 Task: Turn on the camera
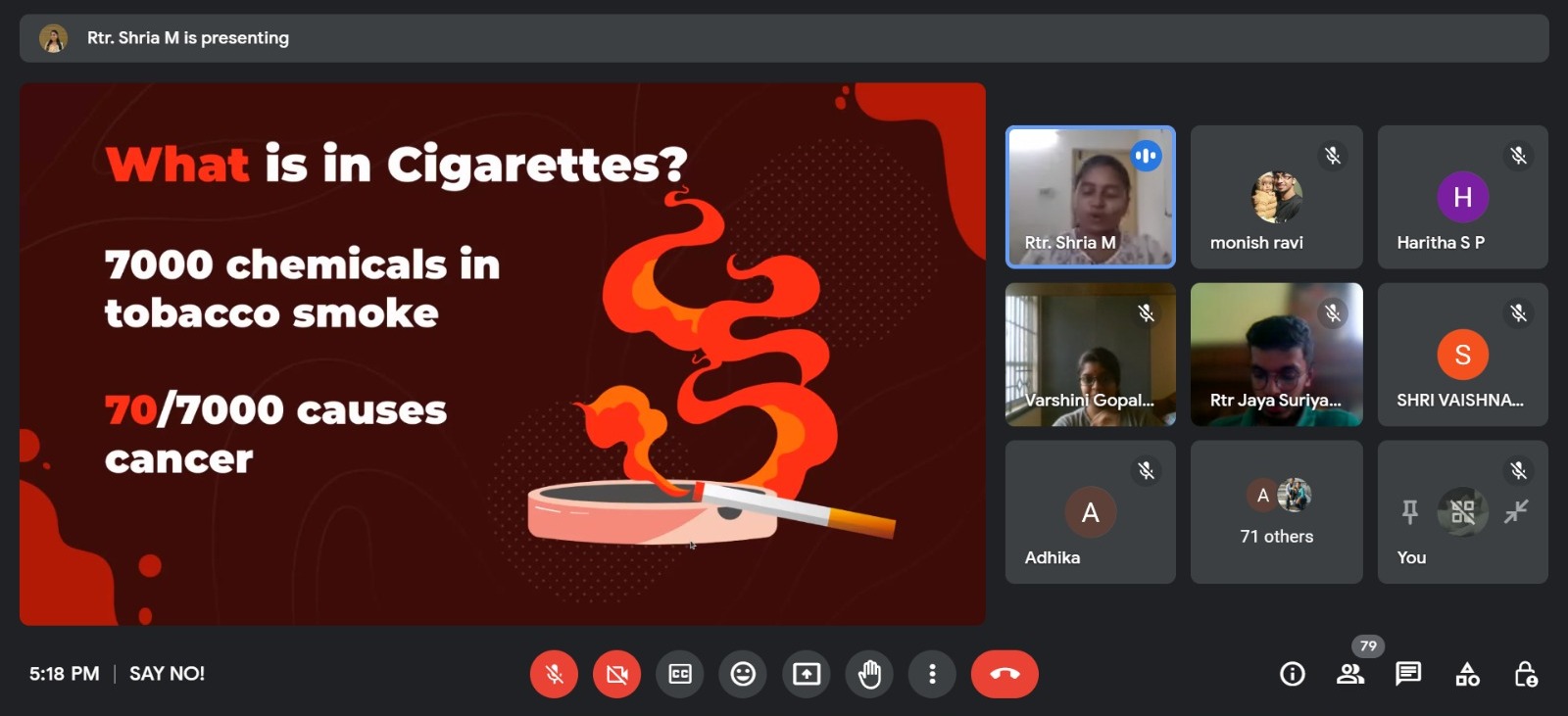pos(616,674)
